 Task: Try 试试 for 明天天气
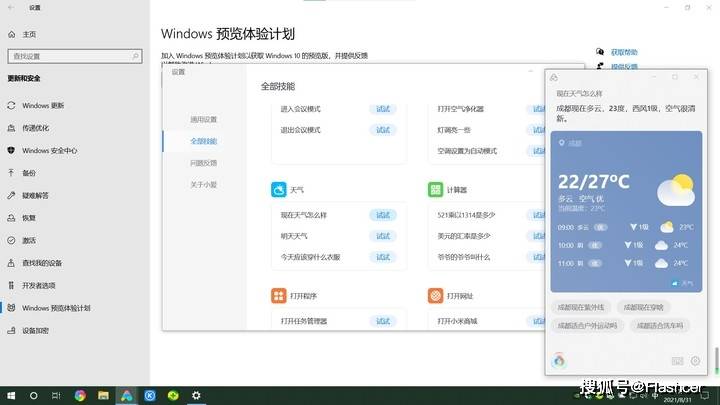pyautogui.click(x=383, y=236)
